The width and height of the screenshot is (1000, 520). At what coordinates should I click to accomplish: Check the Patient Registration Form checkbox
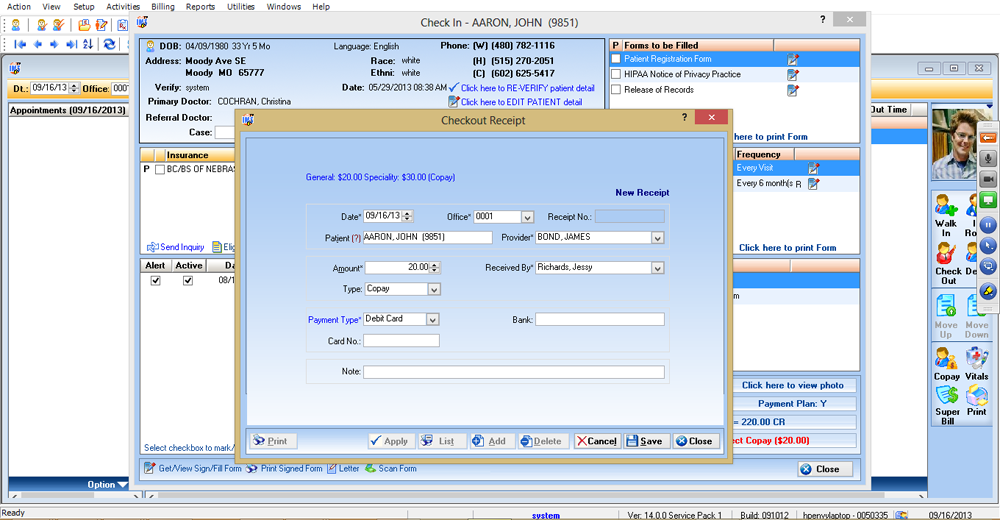click(x=616, y=60)
